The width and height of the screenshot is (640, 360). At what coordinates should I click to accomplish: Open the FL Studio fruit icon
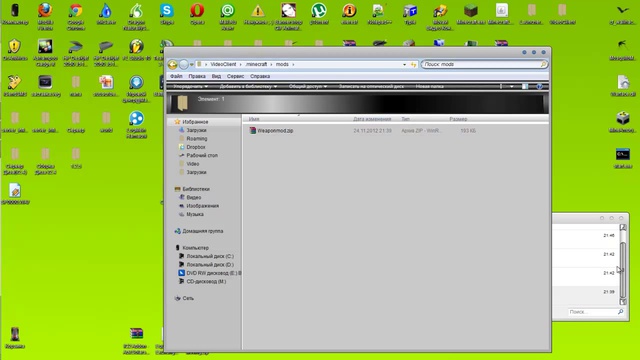[136, 47]
